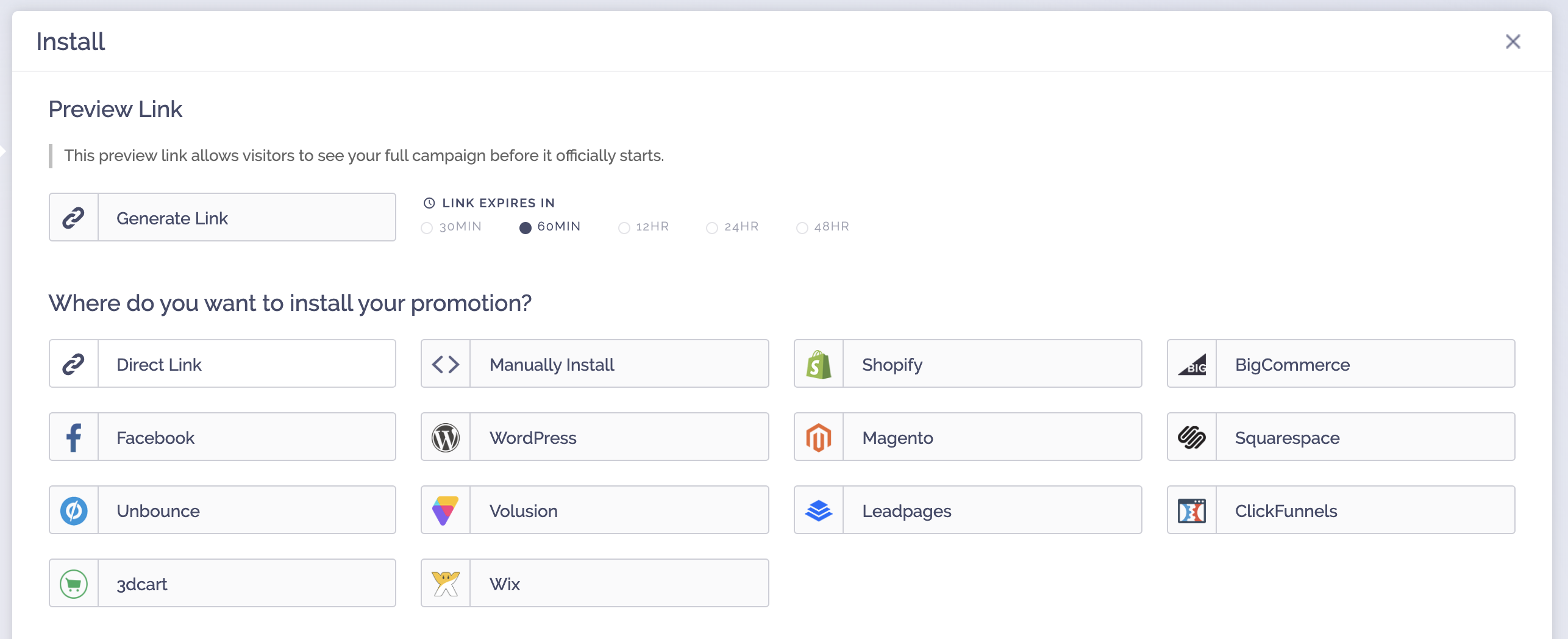Open the ClickFunnels install option
This screenshot has height=639, width=1568.
click(1341, 510)
